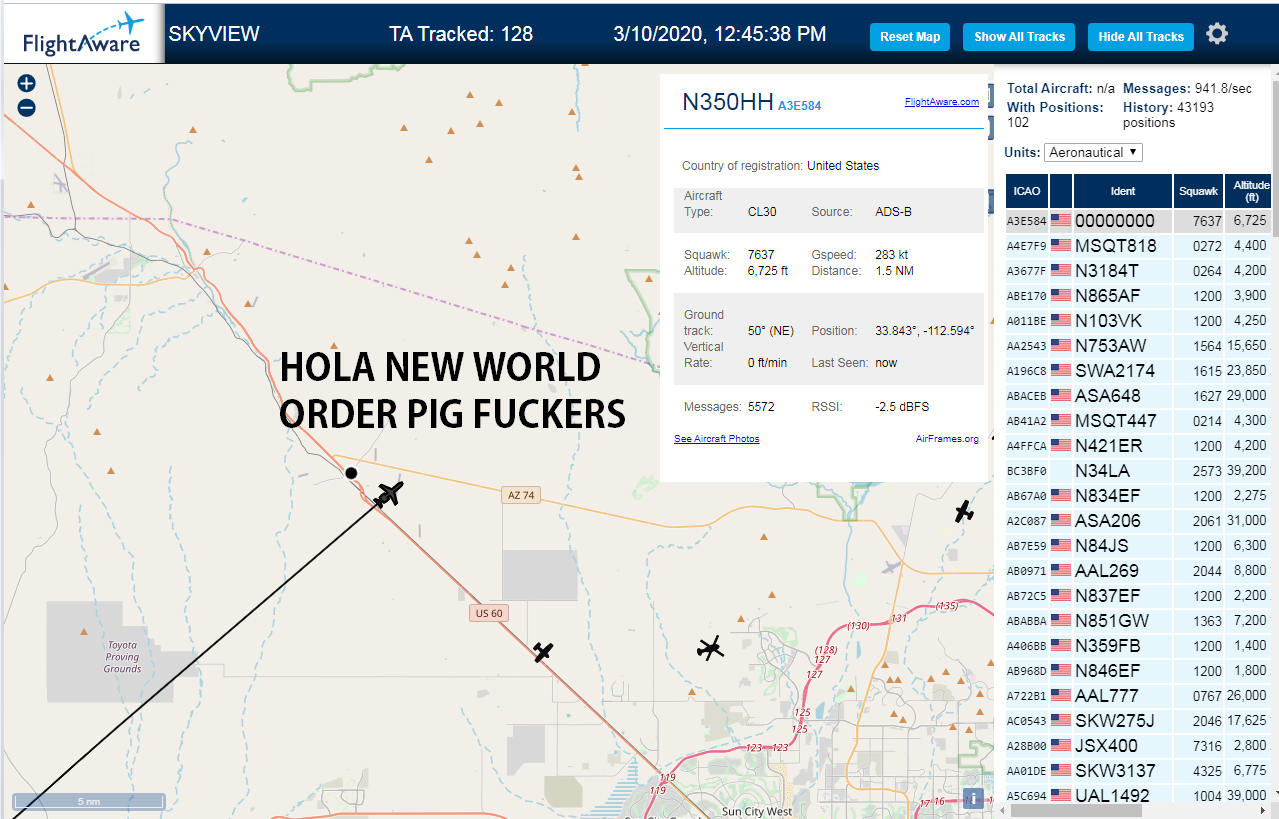Select aircraft N834EF in list
Viewport: 1279px width, 819px height.
[1138, 496]
